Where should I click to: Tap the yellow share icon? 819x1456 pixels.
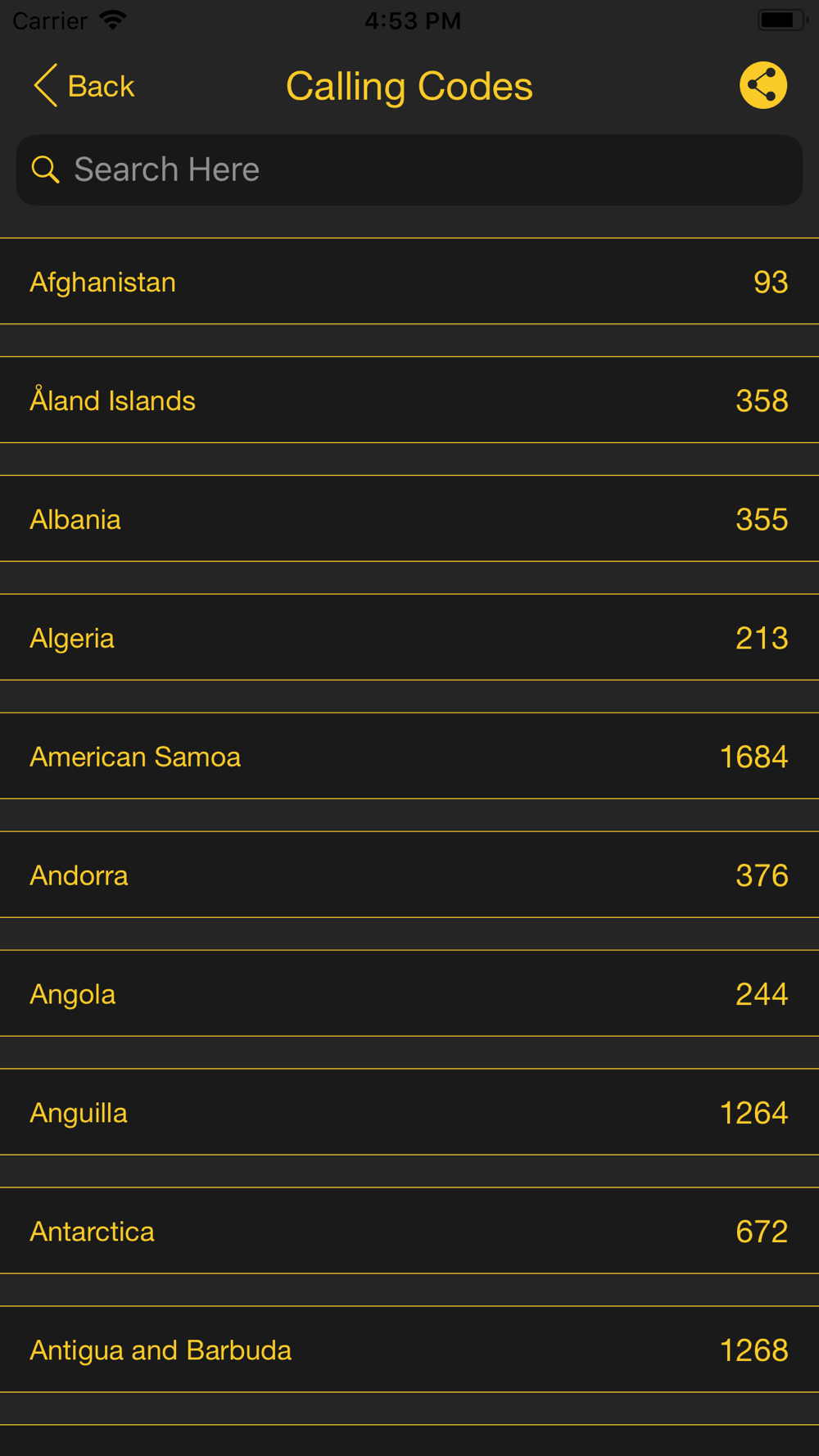(762, 85)
